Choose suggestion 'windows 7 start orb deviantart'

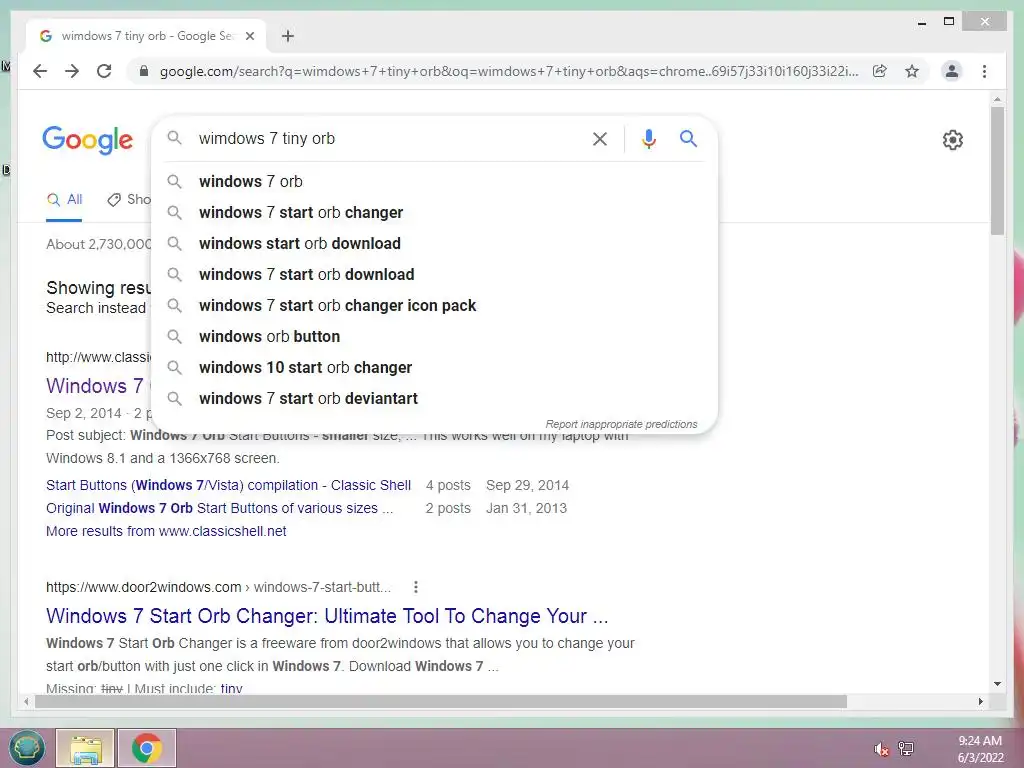pos(434,398)
